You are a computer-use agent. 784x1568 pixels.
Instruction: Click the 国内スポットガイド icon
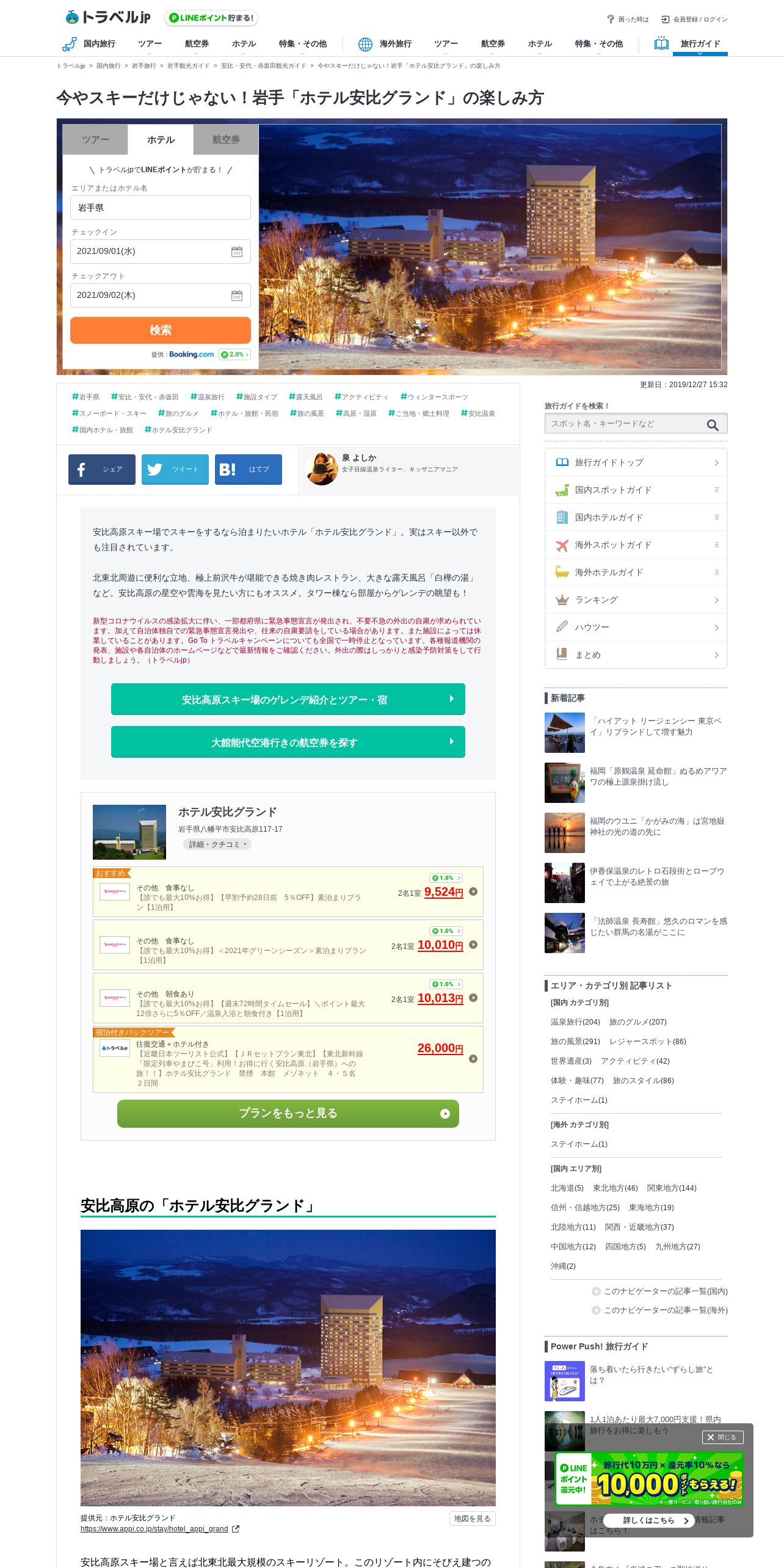point(562,490)
